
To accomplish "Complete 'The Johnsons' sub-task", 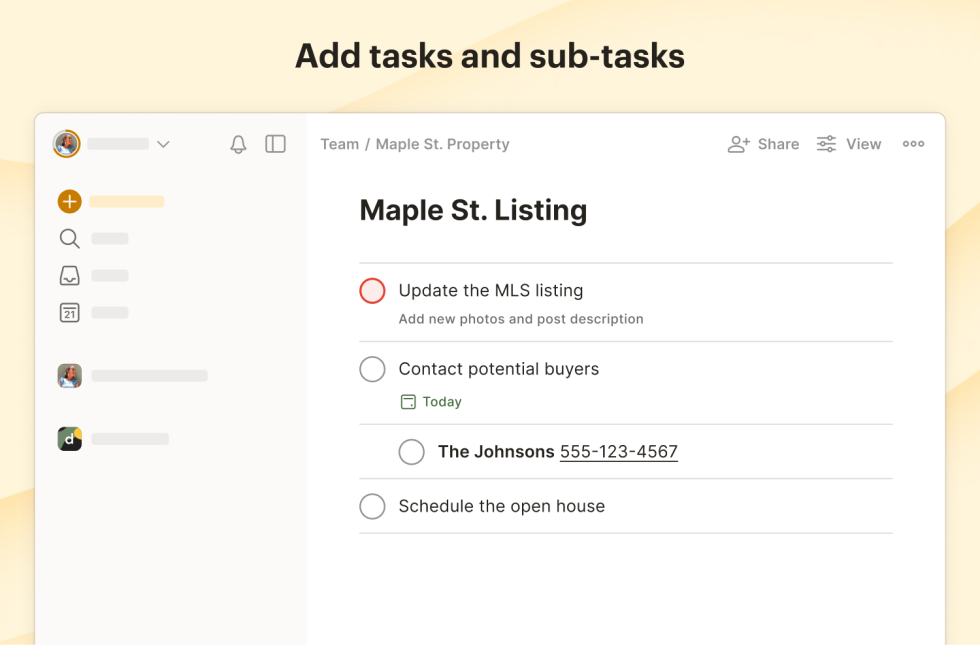I will 412,452.
